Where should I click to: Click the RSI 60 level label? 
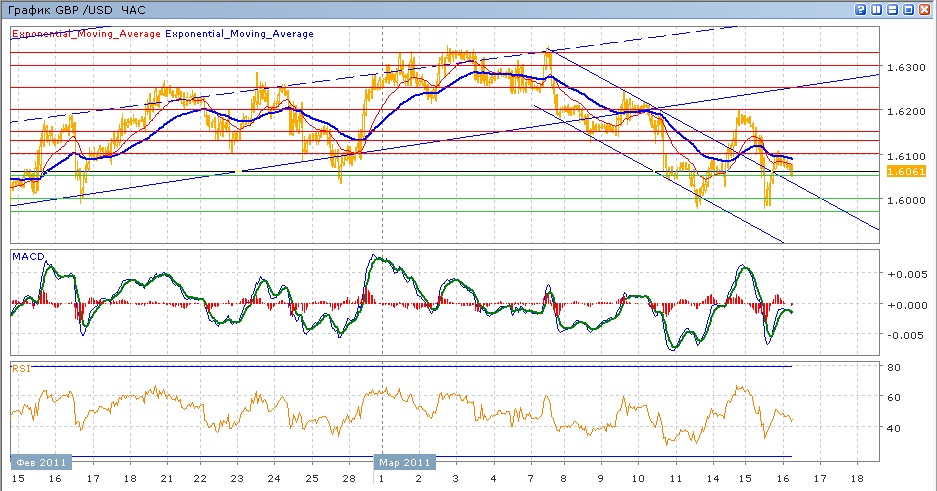point(893,397)
